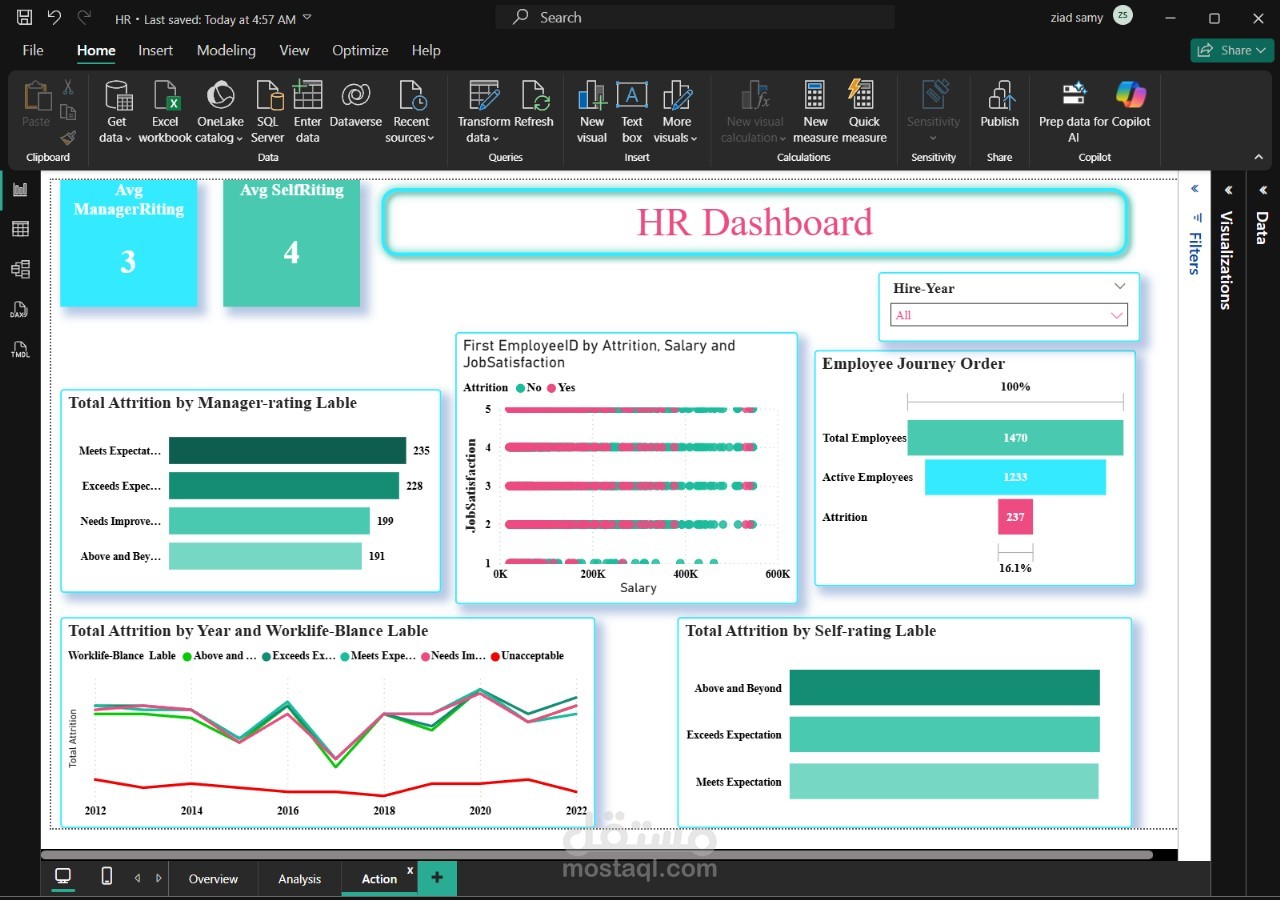Open the Help ribbon tab
The image size is (1280, 900).
click(x=426, y=50)
